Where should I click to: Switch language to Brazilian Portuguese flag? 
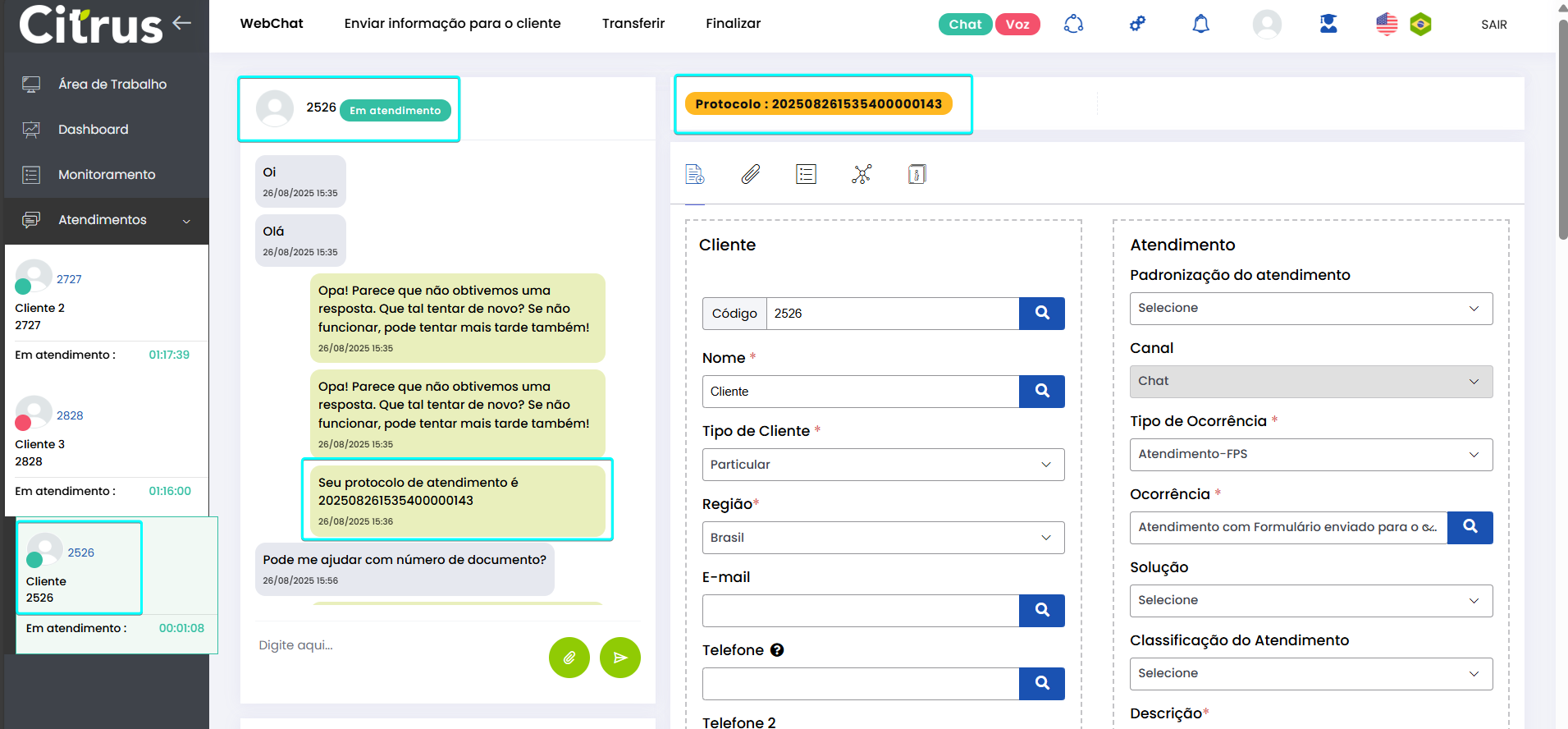(1420, 25)
